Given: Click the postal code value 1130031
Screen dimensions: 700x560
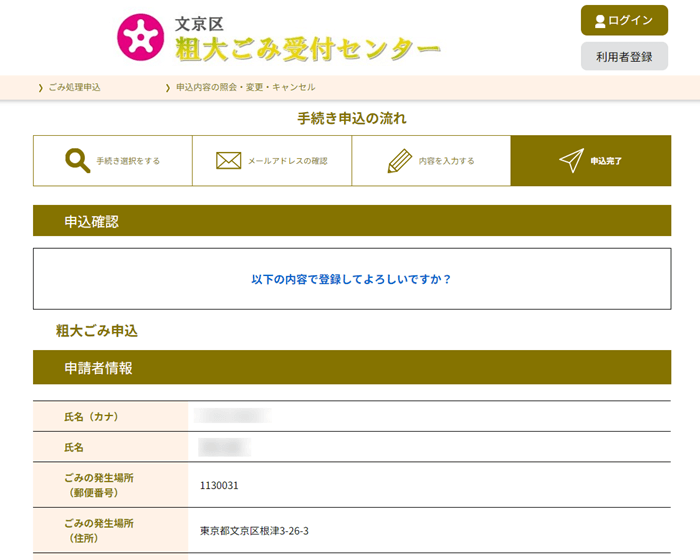Looking at the screenshot, I should (x=219, y=485).
